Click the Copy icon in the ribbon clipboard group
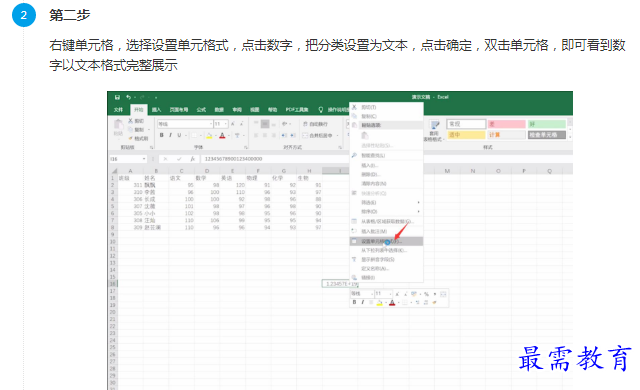640x390 pixels. [x=131, y=129]
